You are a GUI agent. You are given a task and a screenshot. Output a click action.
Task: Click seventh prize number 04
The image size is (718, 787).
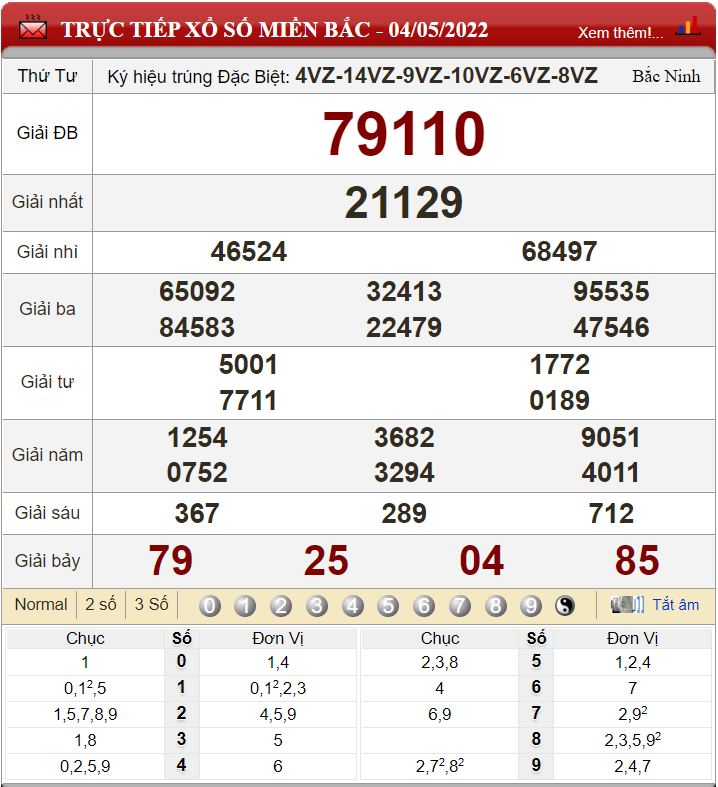(482, 561)
